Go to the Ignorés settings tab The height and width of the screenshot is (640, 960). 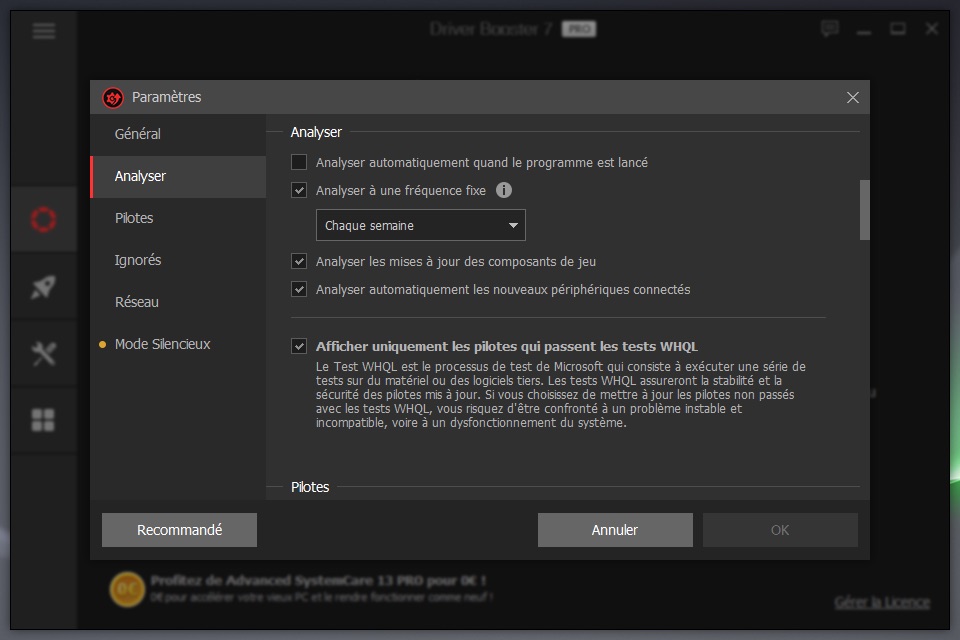(178, 260)
